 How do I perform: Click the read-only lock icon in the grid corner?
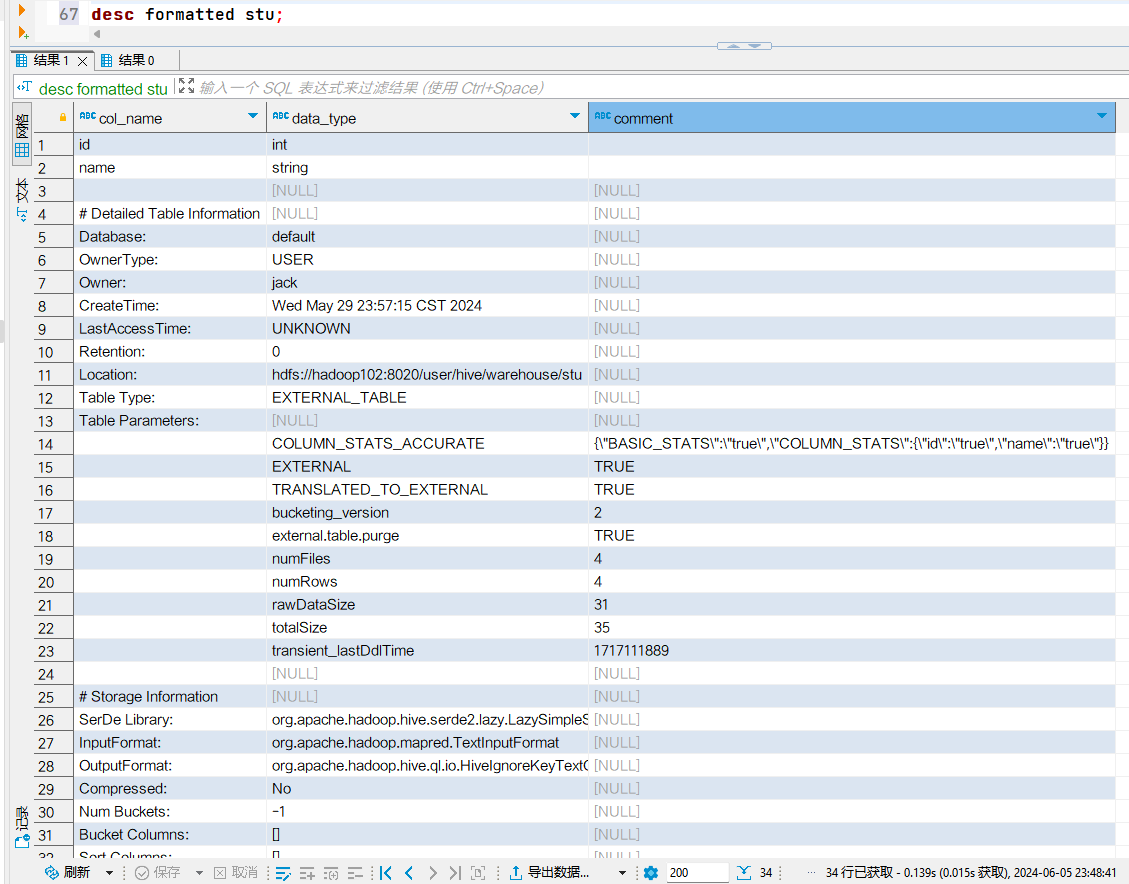[x=63, y=117]
